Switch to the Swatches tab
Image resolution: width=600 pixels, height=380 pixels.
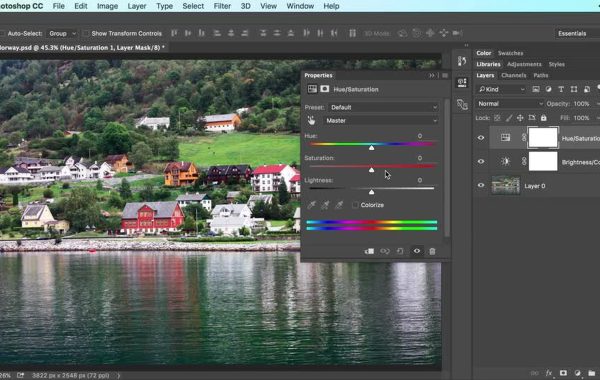pyautogui.click(x=510, y=53)
